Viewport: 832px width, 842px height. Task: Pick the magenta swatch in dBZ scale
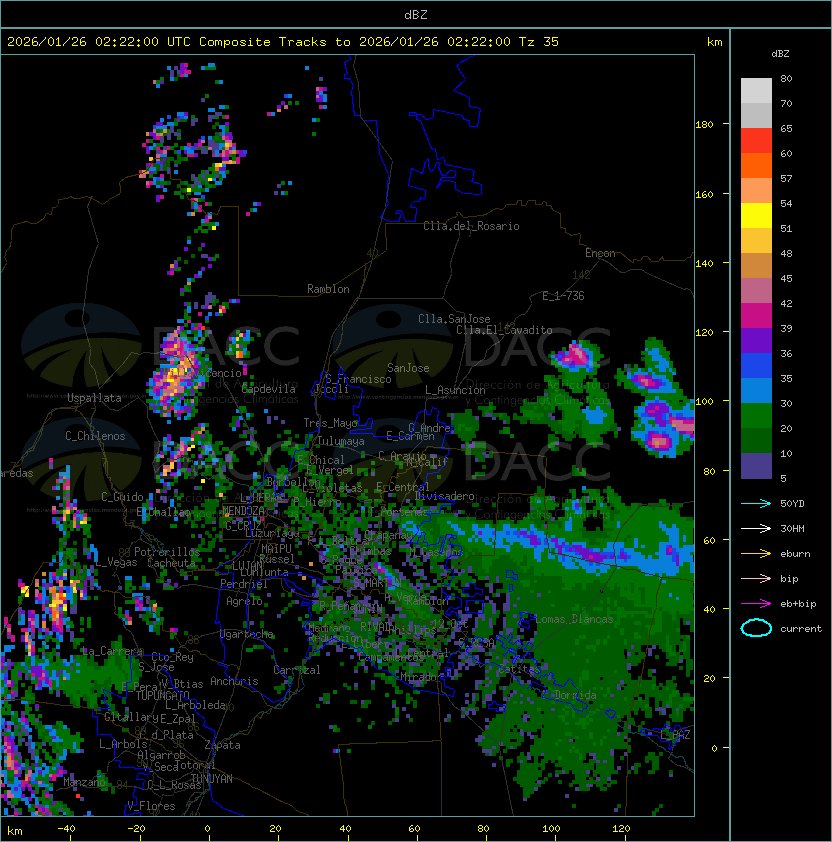(756, 316)
